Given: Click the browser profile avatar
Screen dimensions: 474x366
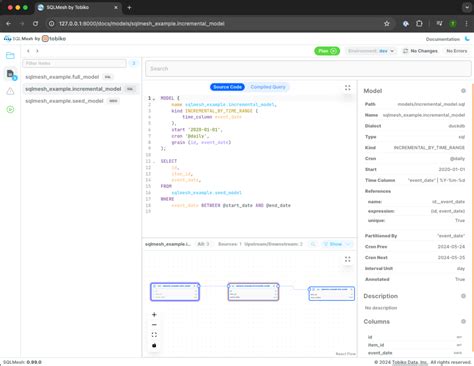Looking at the screenshot, I should pos(453,24).
